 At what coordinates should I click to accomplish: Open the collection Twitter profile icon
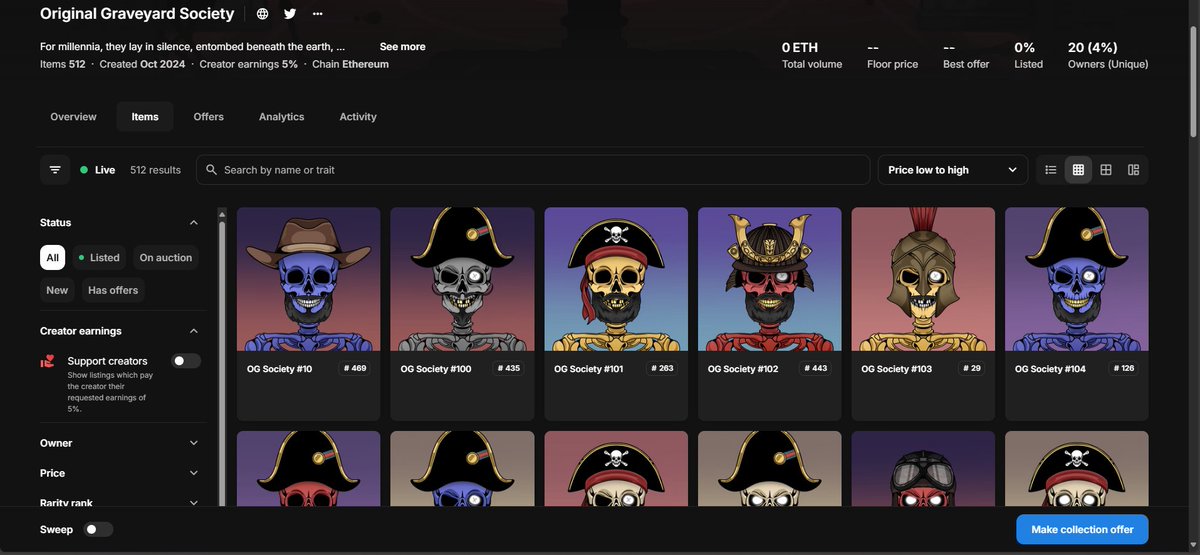(x=290, y=14)
